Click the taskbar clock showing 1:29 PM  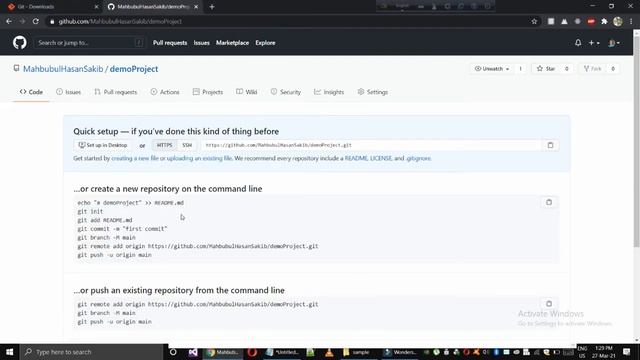coord(604,352)
